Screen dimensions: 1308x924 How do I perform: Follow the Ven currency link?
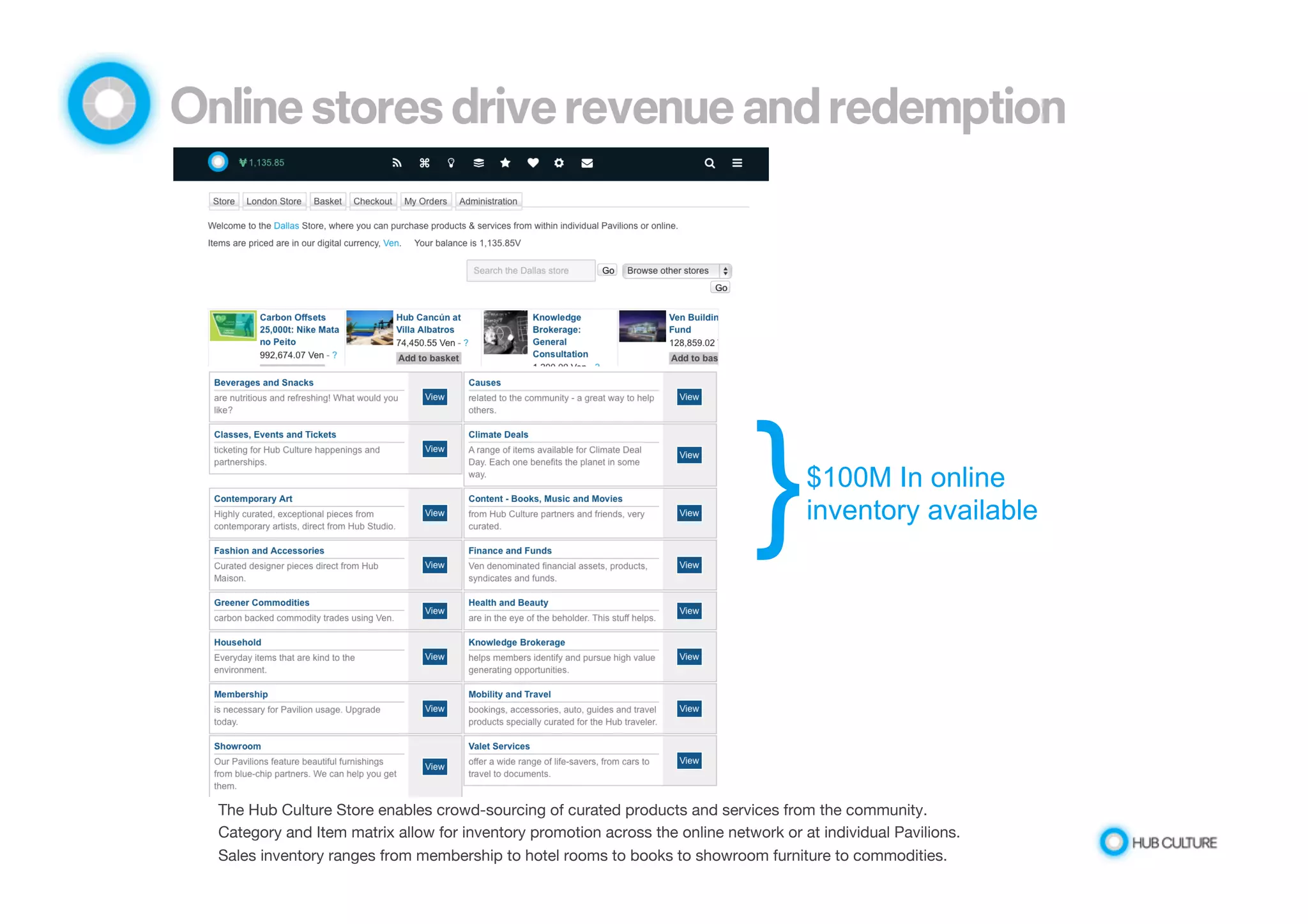tap(391, 243)
